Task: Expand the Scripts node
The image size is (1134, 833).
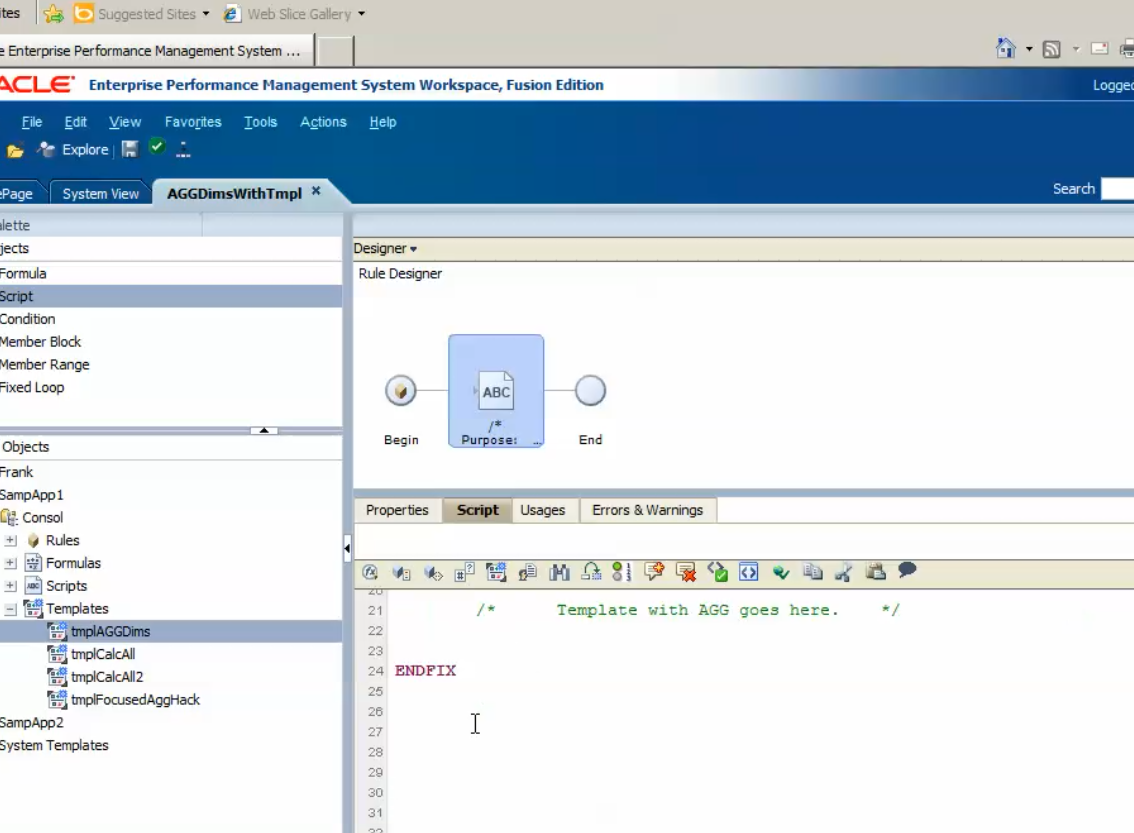Action: pos(10,586)
